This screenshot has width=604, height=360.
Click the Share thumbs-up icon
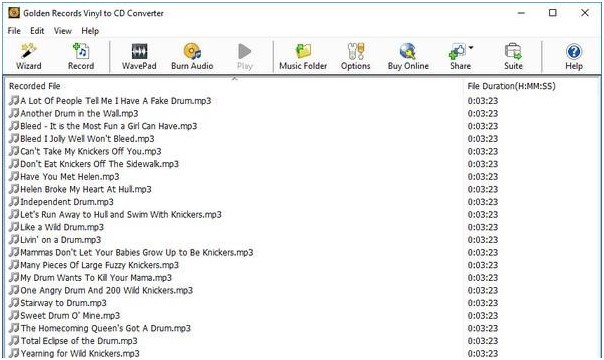[x=457, y=51]
